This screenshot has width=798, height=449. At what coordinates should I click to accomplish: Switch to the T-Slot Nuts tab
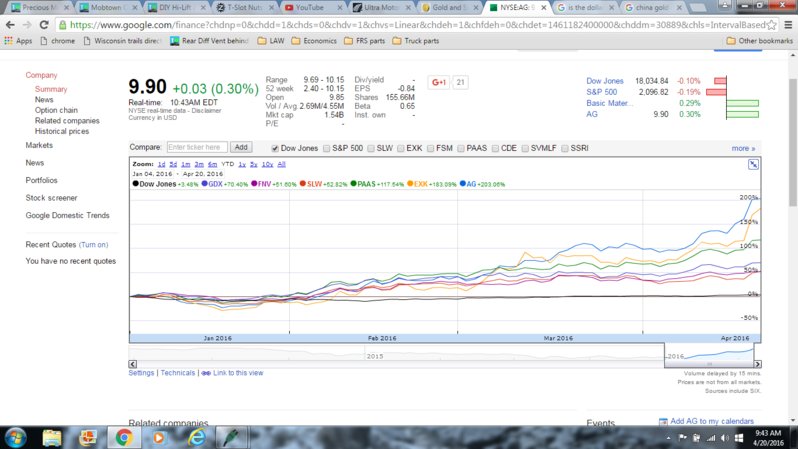pos(244,8)
